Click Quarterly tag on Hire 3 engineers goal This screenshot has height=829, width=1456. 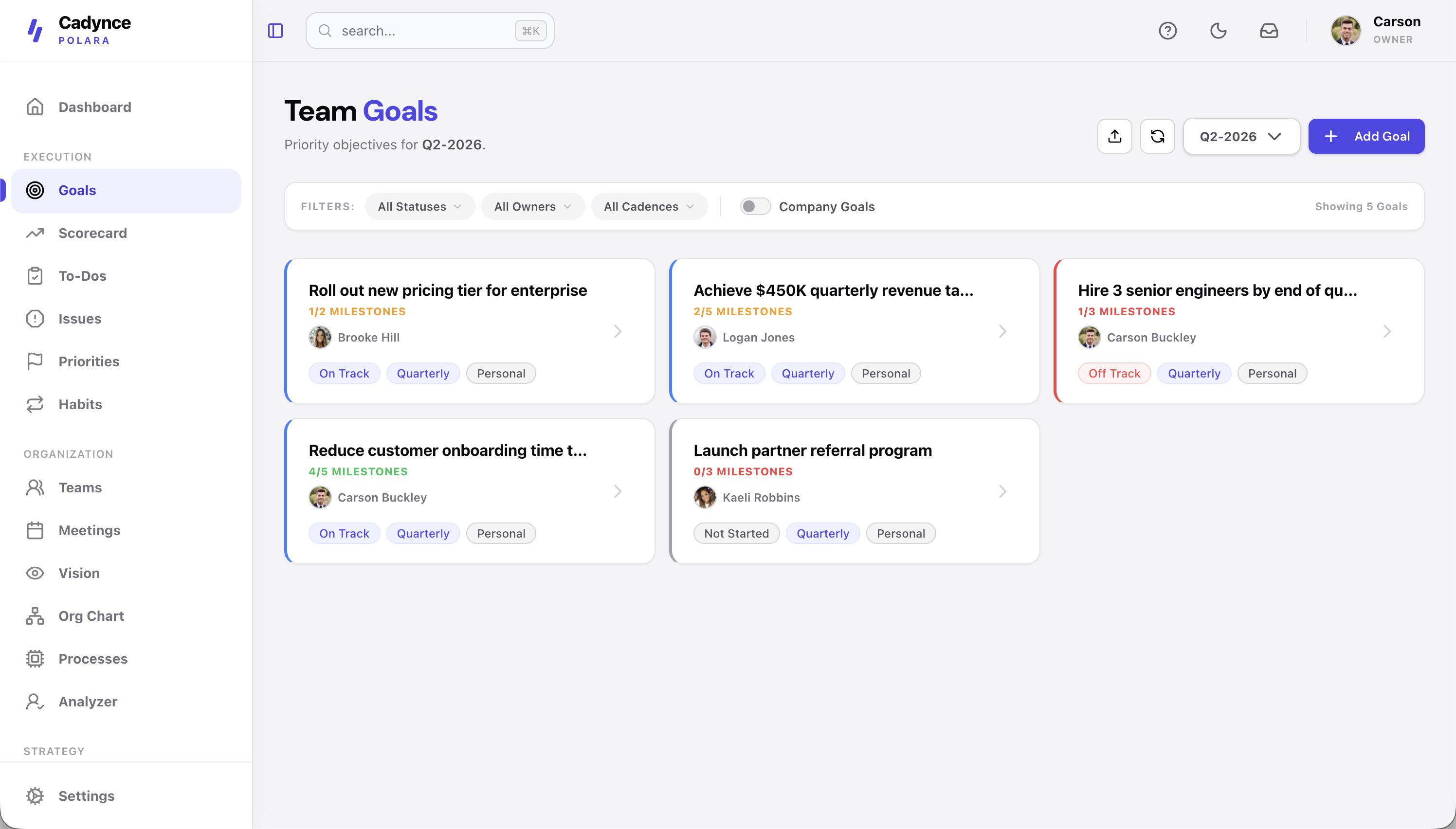1194,374
